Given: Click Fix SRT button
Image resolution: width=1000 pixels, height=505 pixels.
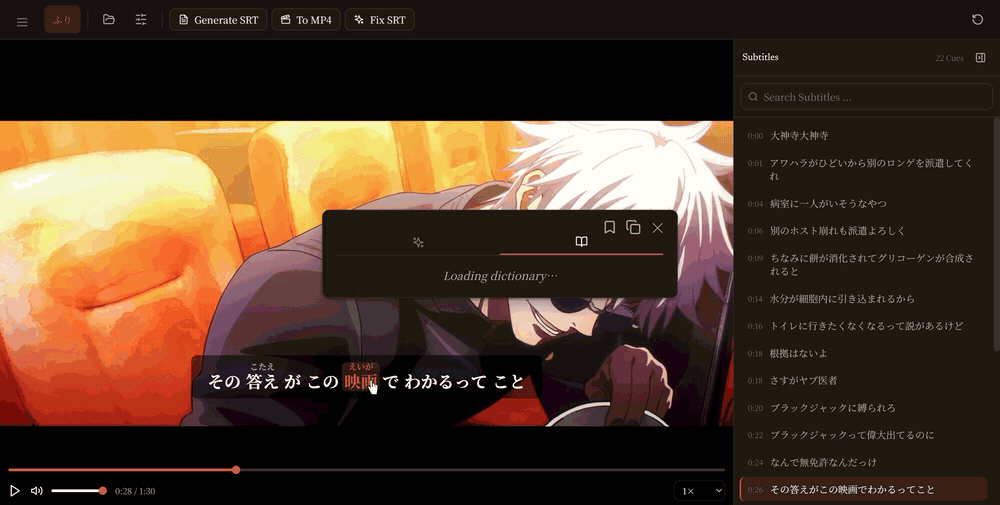Looking at the screenshot, I should (379, 20).
